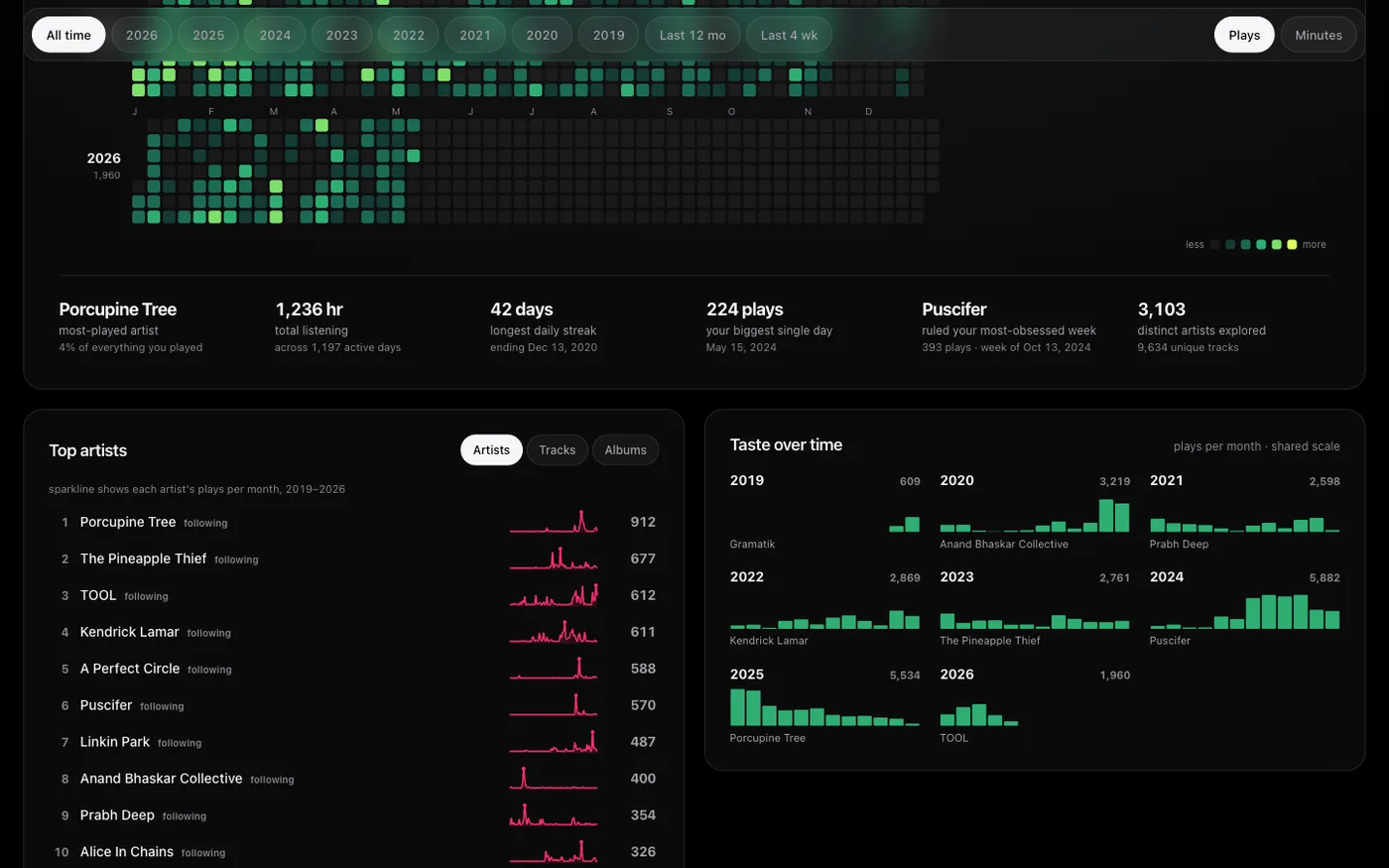Select the darkest legend swatch next to less
Image resolution: width=1389 pixels, height=868 pixels.
pyautogui.click(x=1215, y=244)
